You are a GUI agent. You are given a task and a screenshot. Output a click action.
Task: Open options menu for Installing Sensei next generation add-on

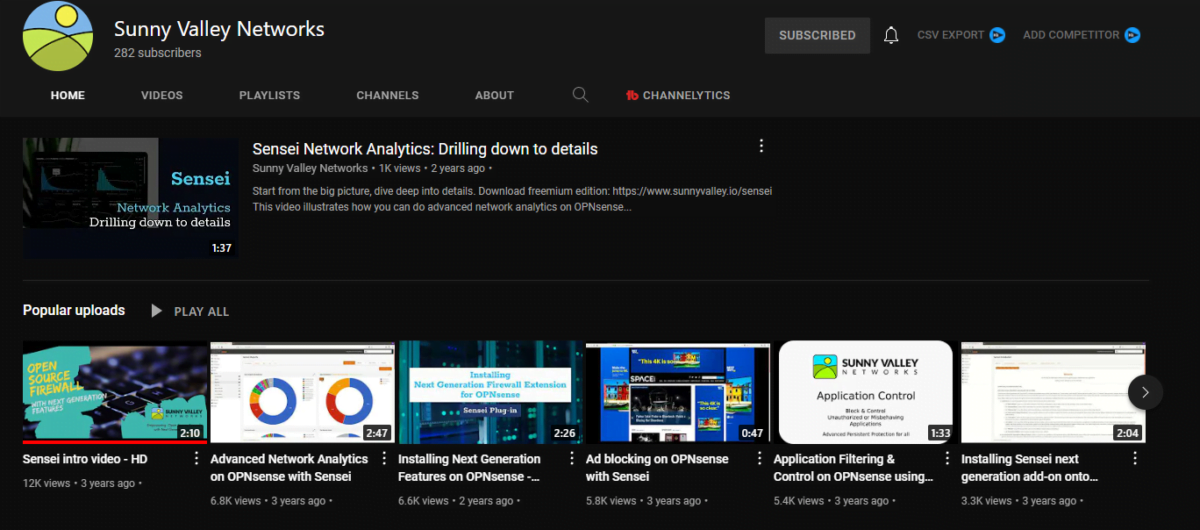pyautogui.click(x=1135, y=459)
